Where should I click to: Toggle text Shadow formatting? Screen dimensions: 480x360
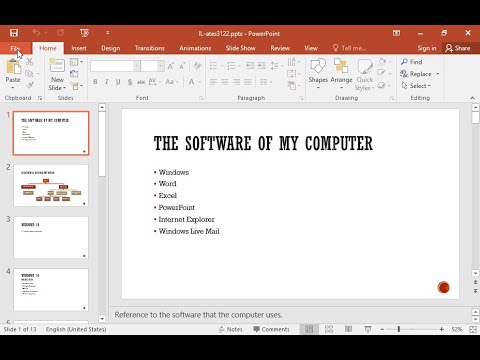coord(130,82)
